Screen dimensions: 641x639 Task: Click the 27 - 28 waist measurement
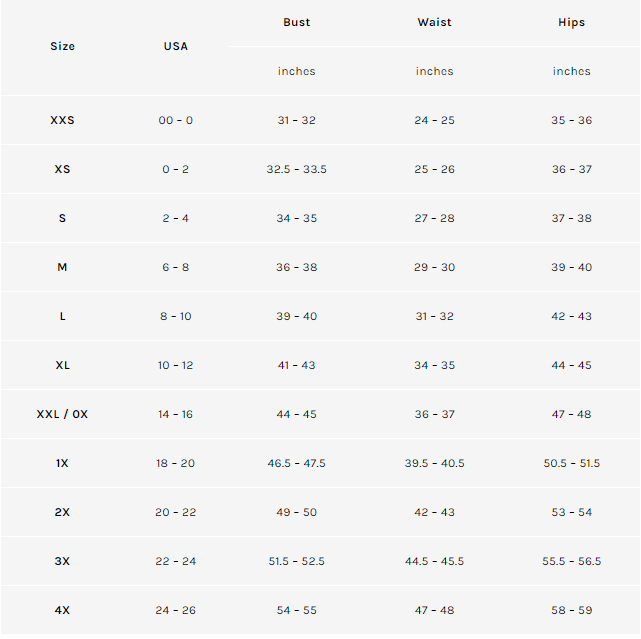coord(434,218)
